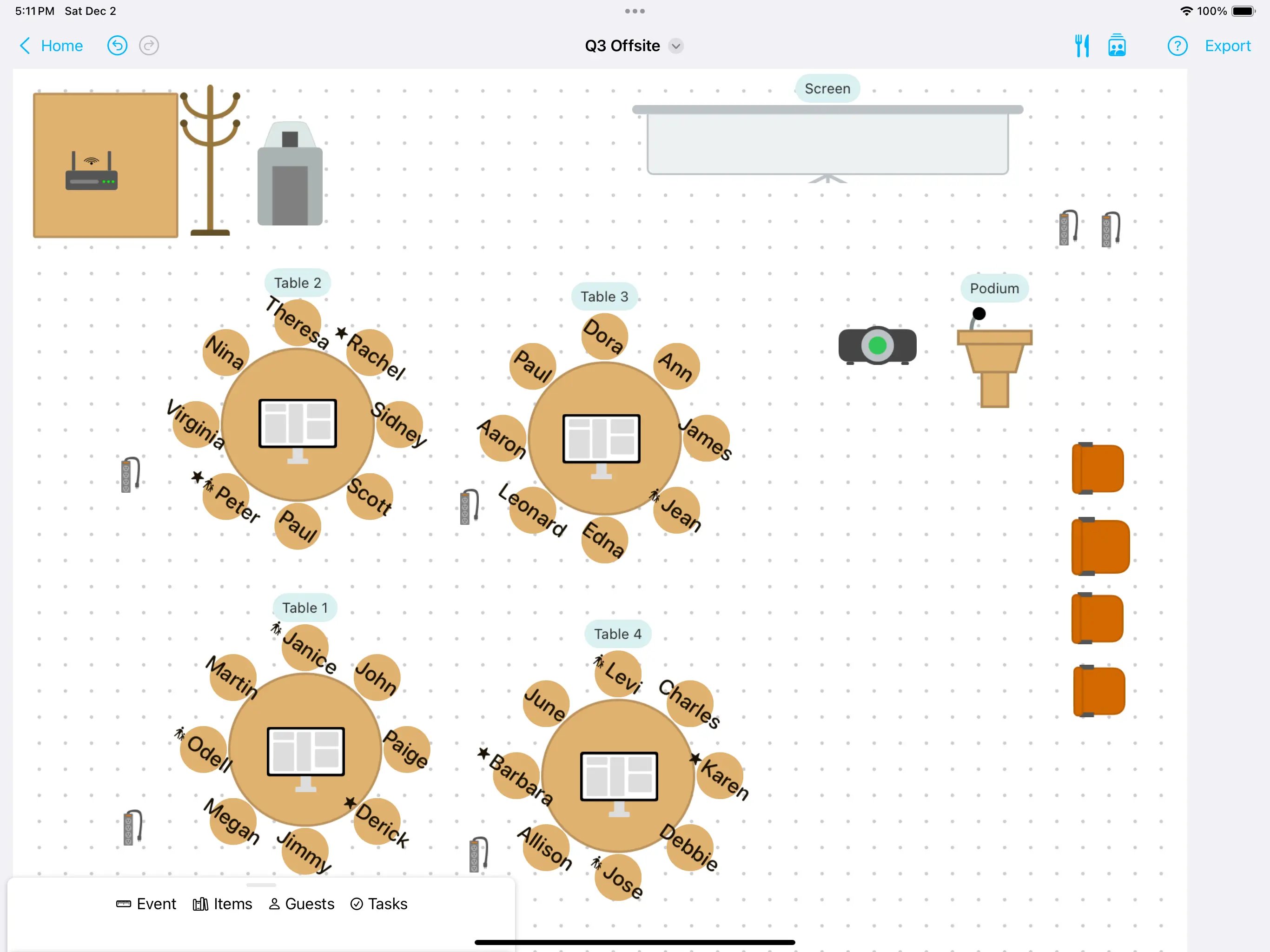
Task: Select the third orange armchair from top
Action: 1097,618
